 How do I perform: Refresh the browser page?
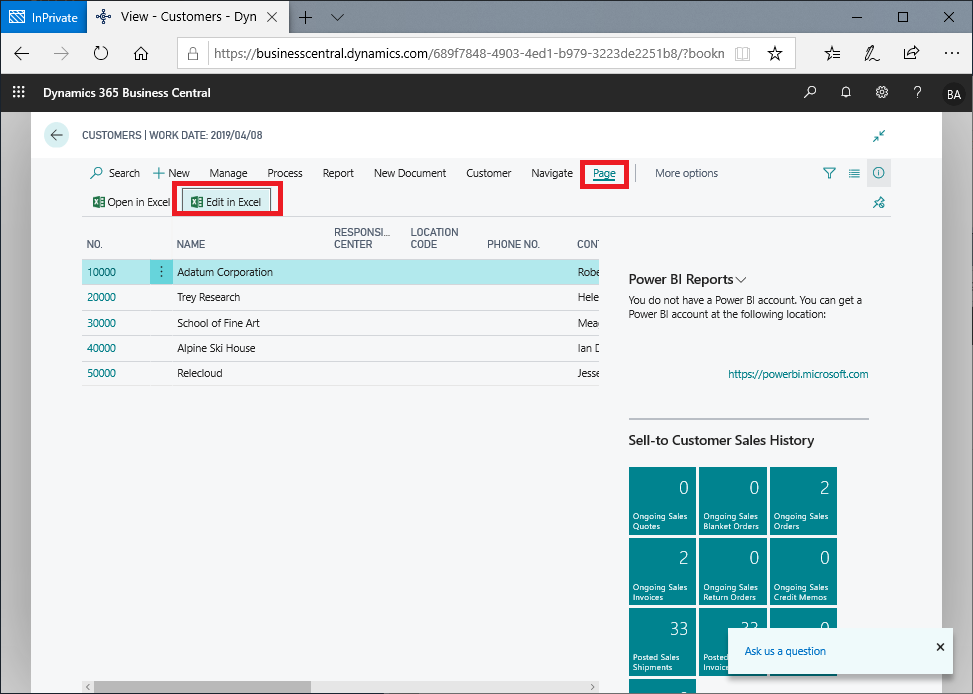tap(101, 53)
